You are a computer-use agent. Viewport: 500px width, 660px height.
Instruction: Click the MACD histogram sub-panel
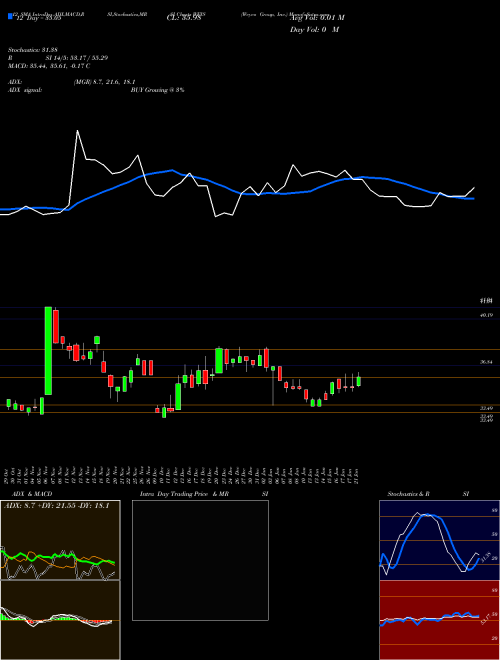[x=60, y=620]
